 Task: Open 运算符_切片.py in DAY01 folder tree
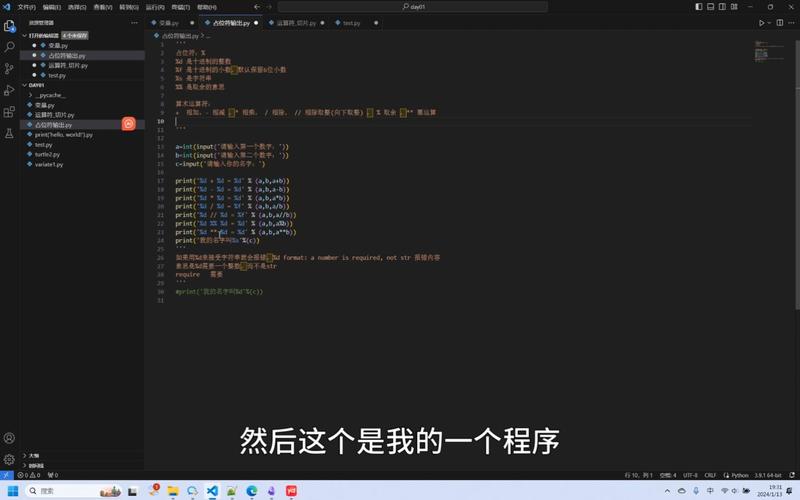54,115
